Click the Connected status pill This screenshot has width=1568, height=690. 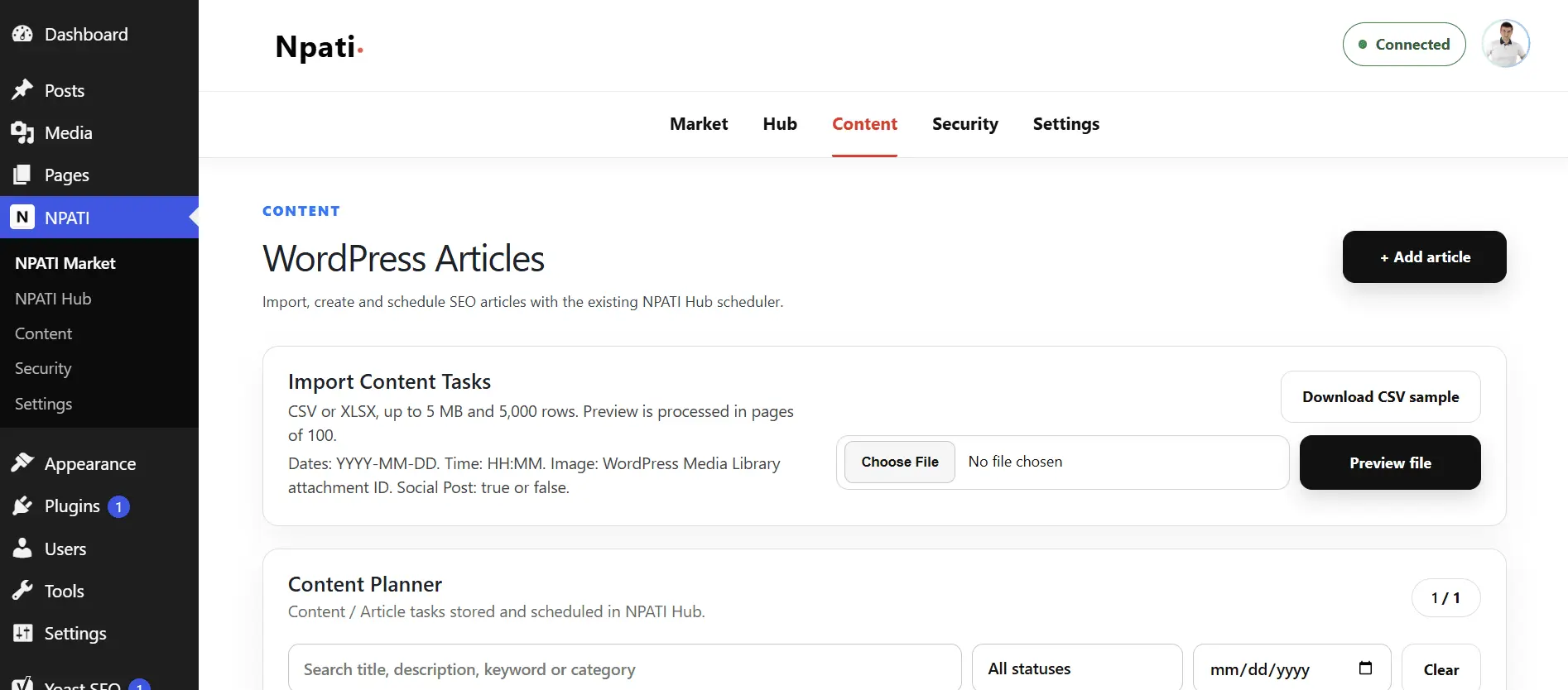[1404, 44]
